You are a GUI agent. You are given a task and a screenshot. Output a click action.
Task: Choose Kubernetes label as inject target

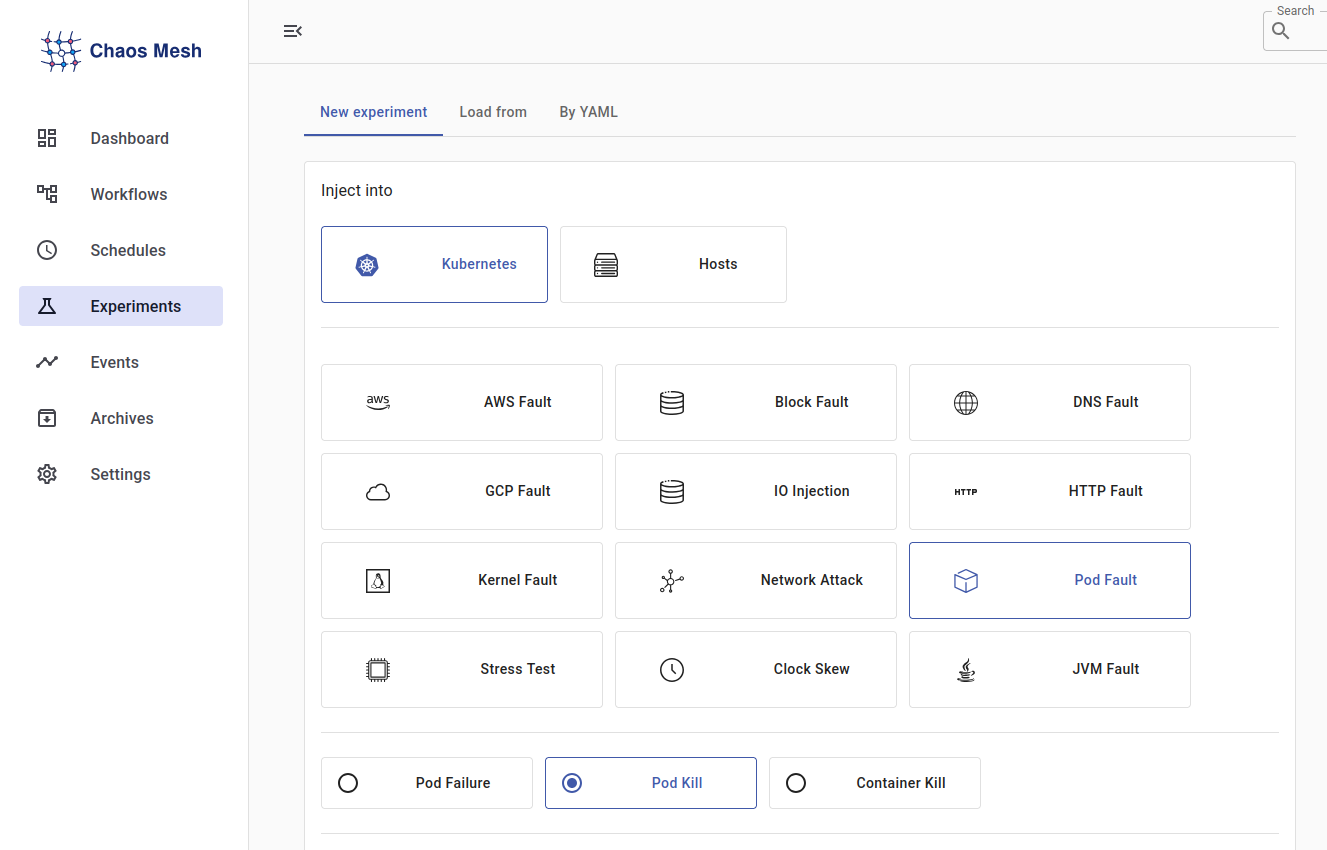[x=479, y=264]
